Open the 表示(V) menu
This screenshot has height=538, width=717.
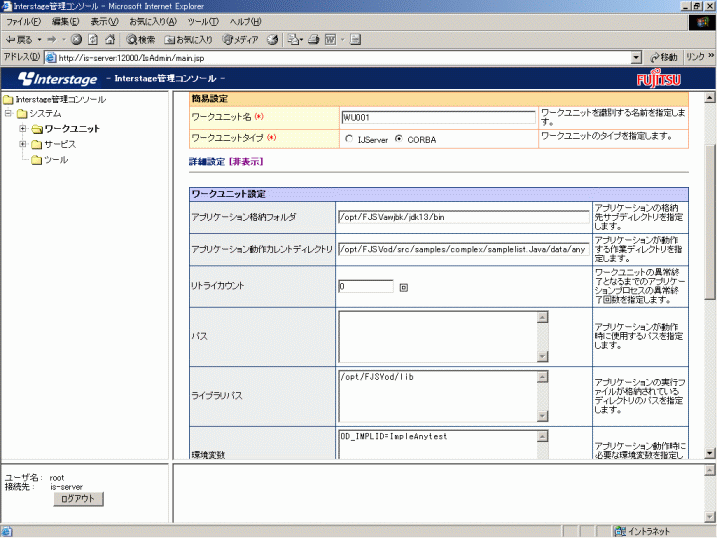[104, 21]
